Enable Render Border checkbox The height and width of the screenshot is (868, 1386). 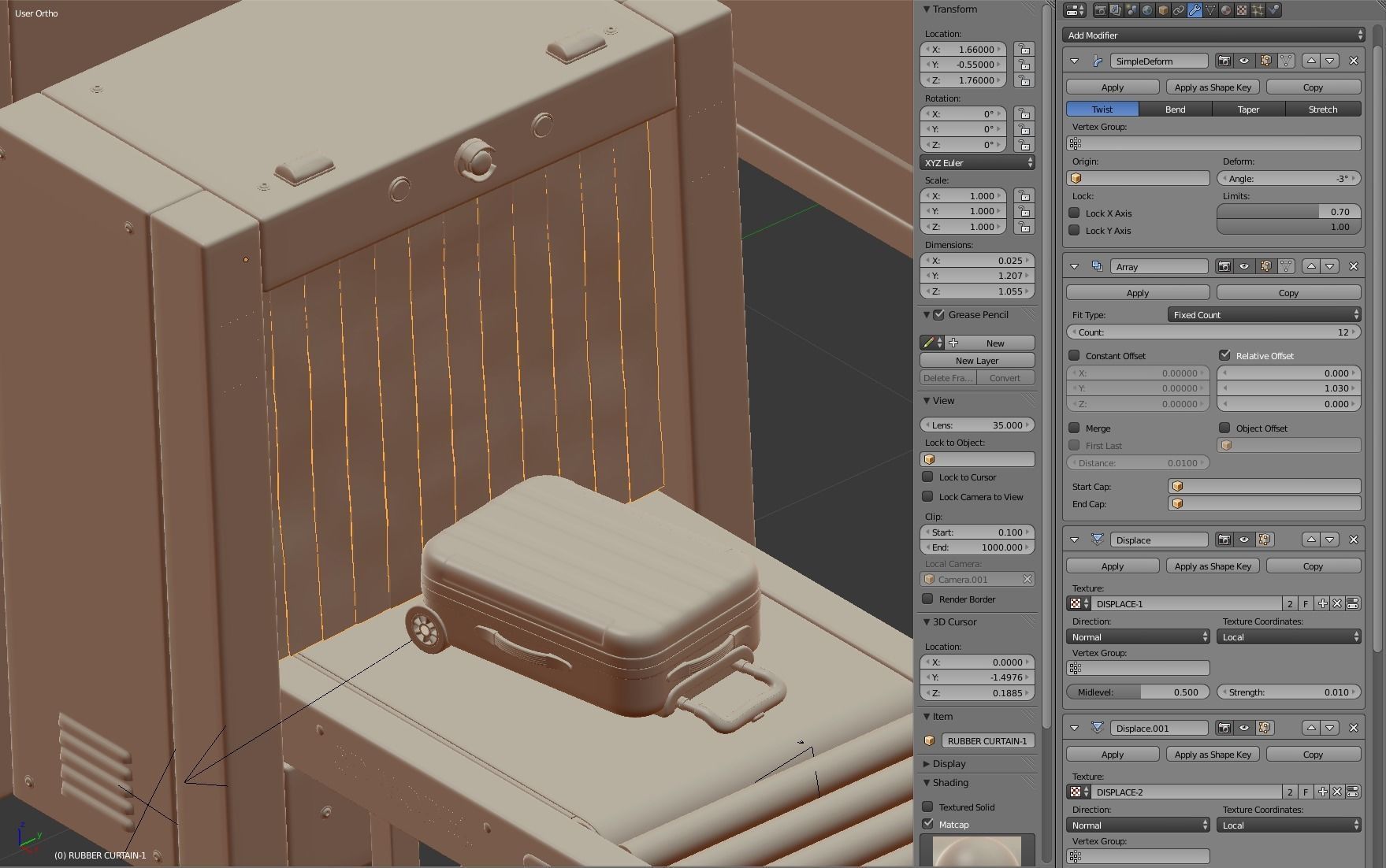point(928,599)
